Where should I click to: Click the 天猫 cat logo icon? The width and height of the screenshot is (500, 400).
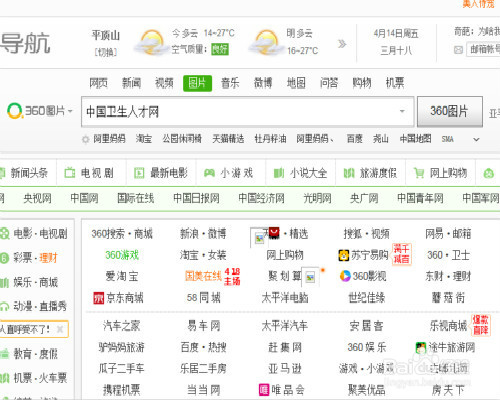pos(274,232)
